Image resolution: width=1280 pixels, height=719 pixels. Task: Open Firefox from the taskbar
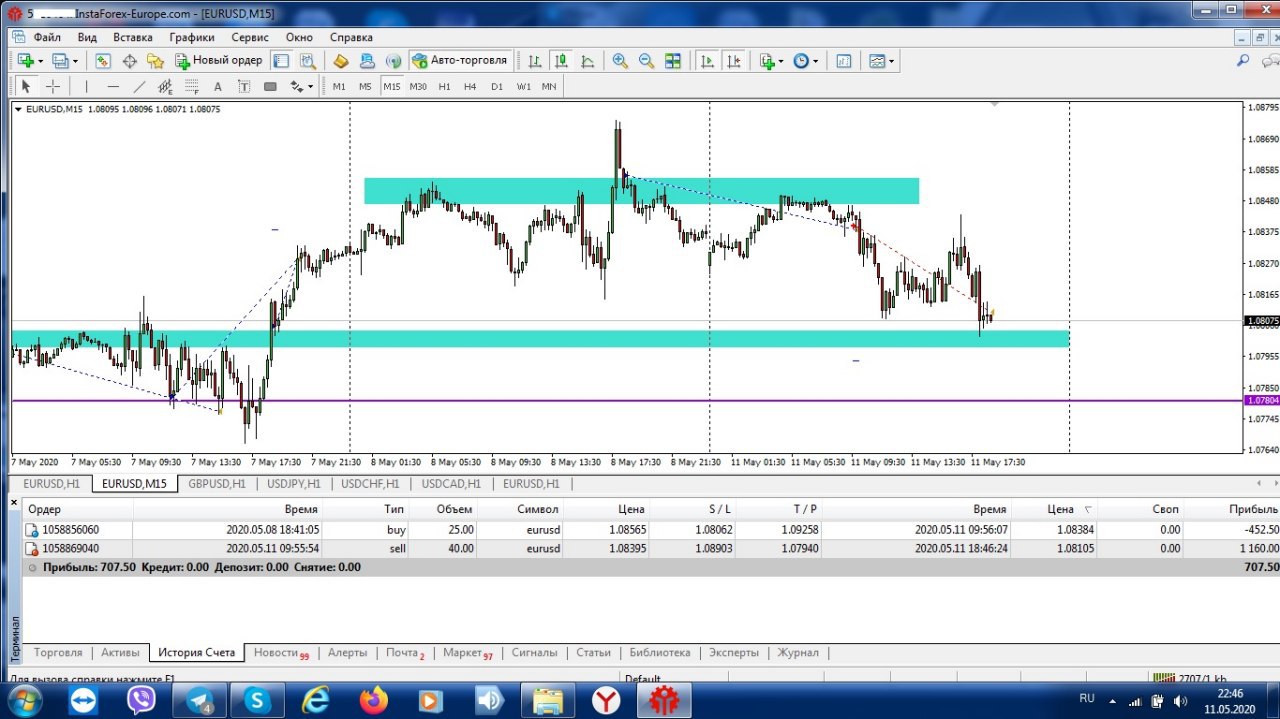[374, 701]
